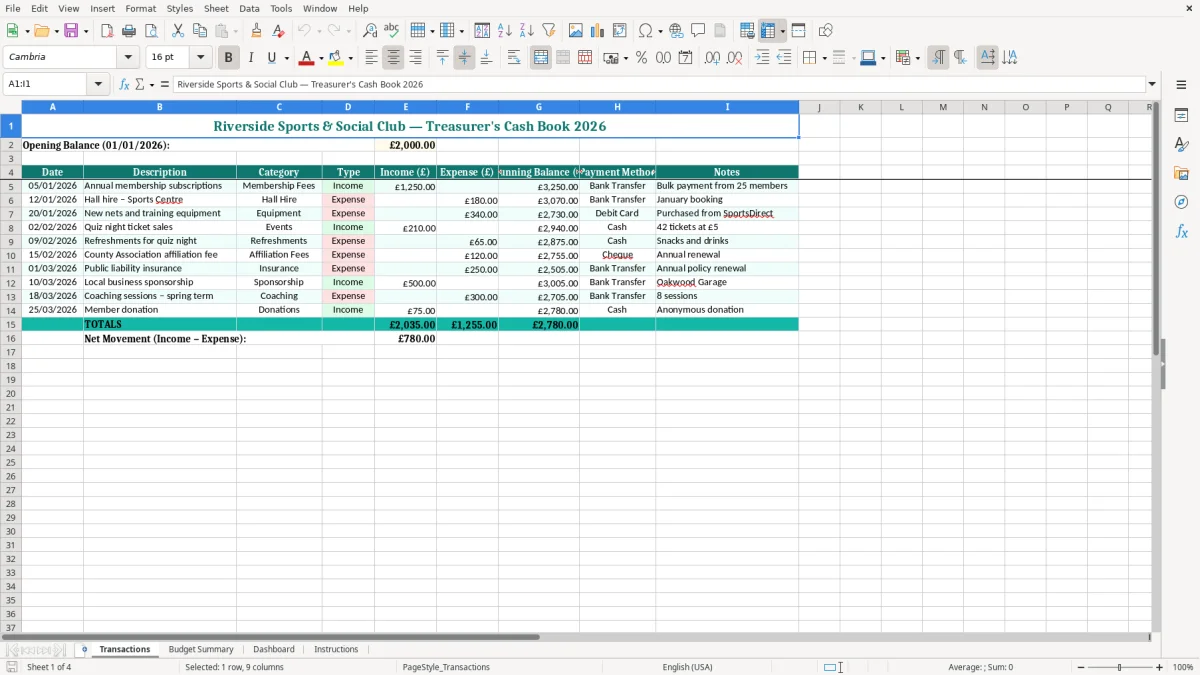Insert Hyperlink globe icon
The height and width of the screenshot is (675, 1200).
(x=676, y=31)
